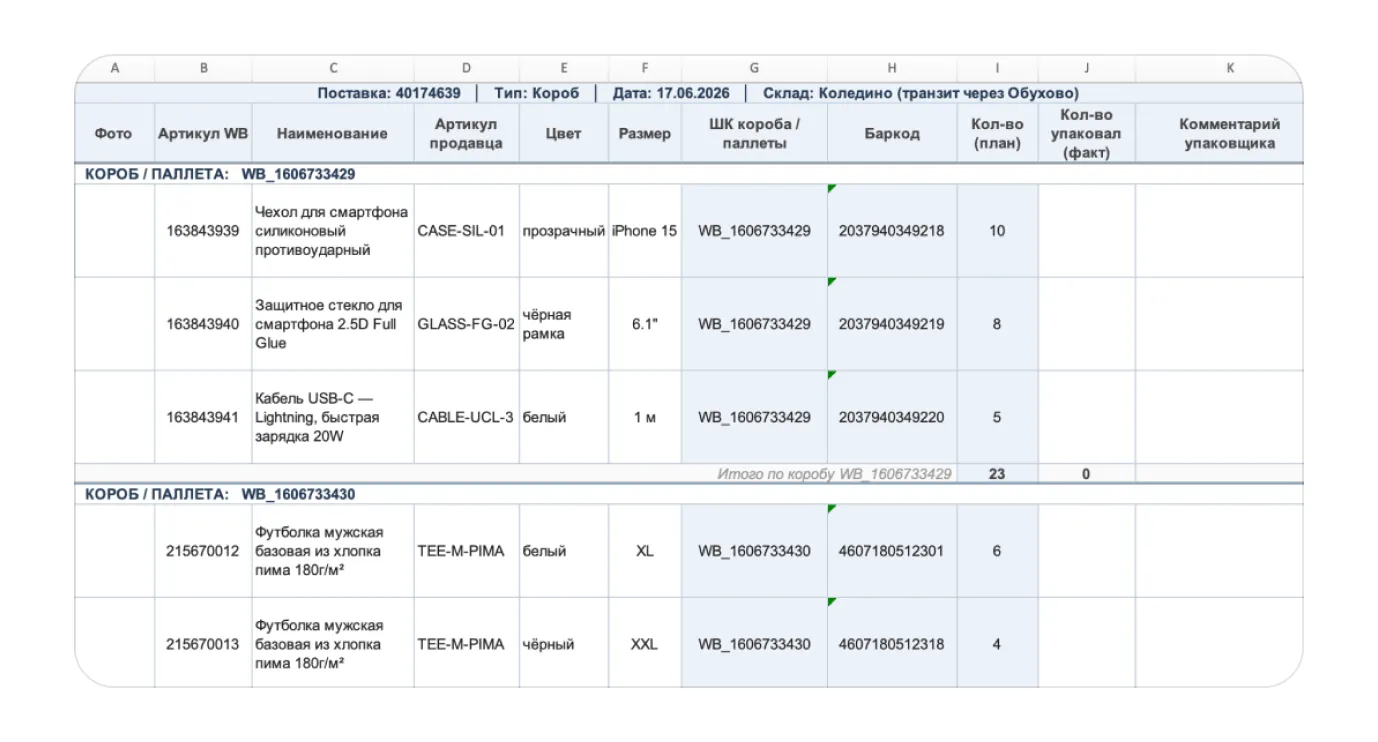Screen dimensions: 1378x742
Task: Select WB article cell 163843939
Action: 204,231
